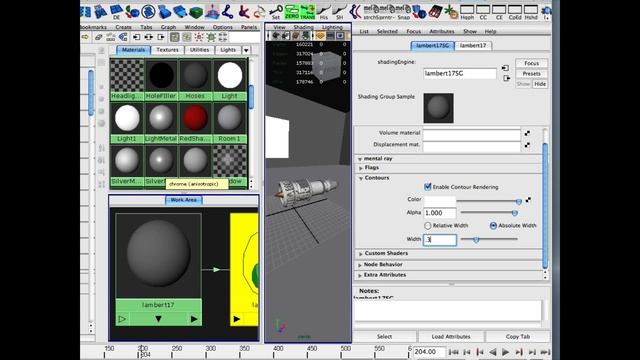Expand the Extra Attributes section

pos(360,276)
